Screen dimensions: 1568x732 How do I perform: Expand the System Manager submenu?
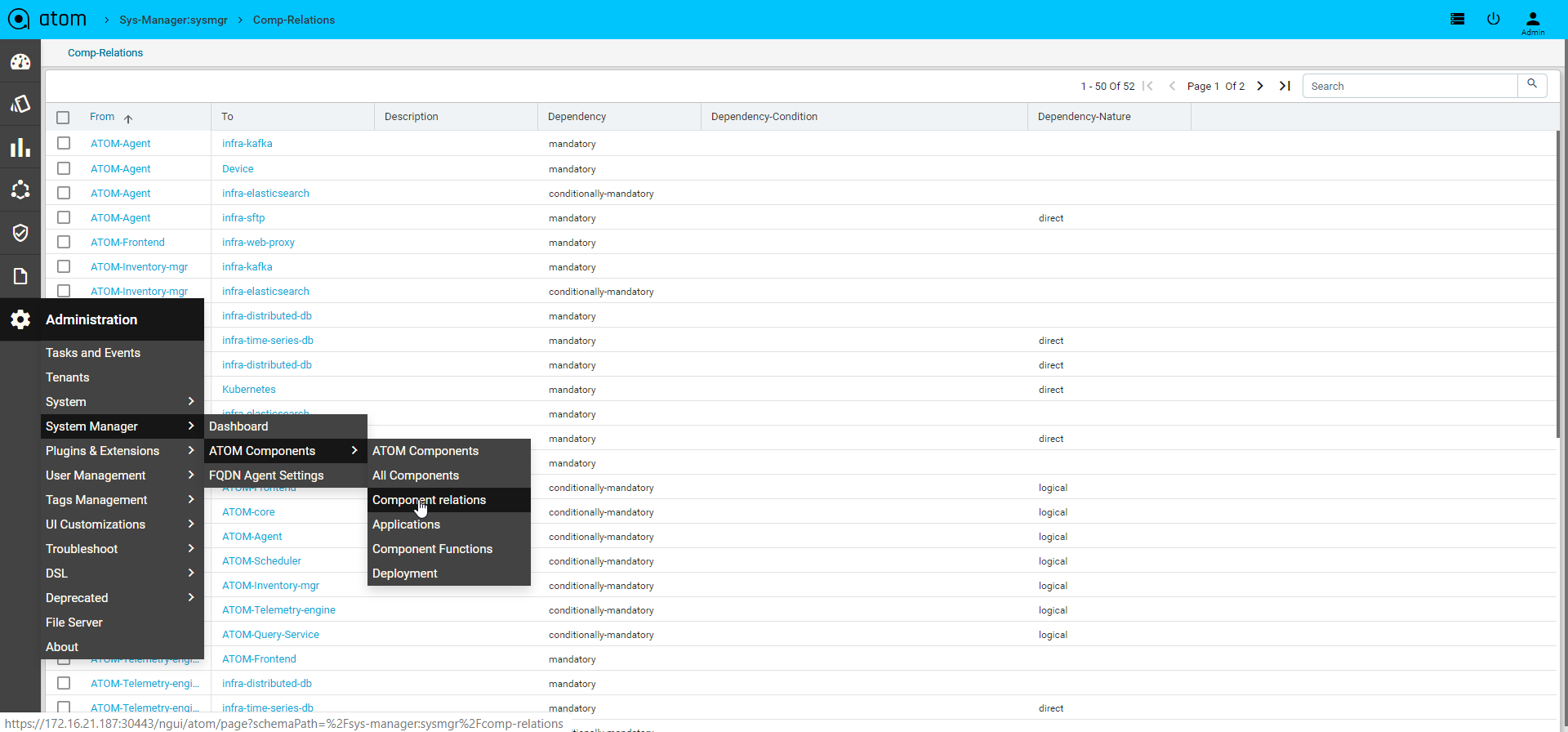pyautogui.click(x=122, y=426)
